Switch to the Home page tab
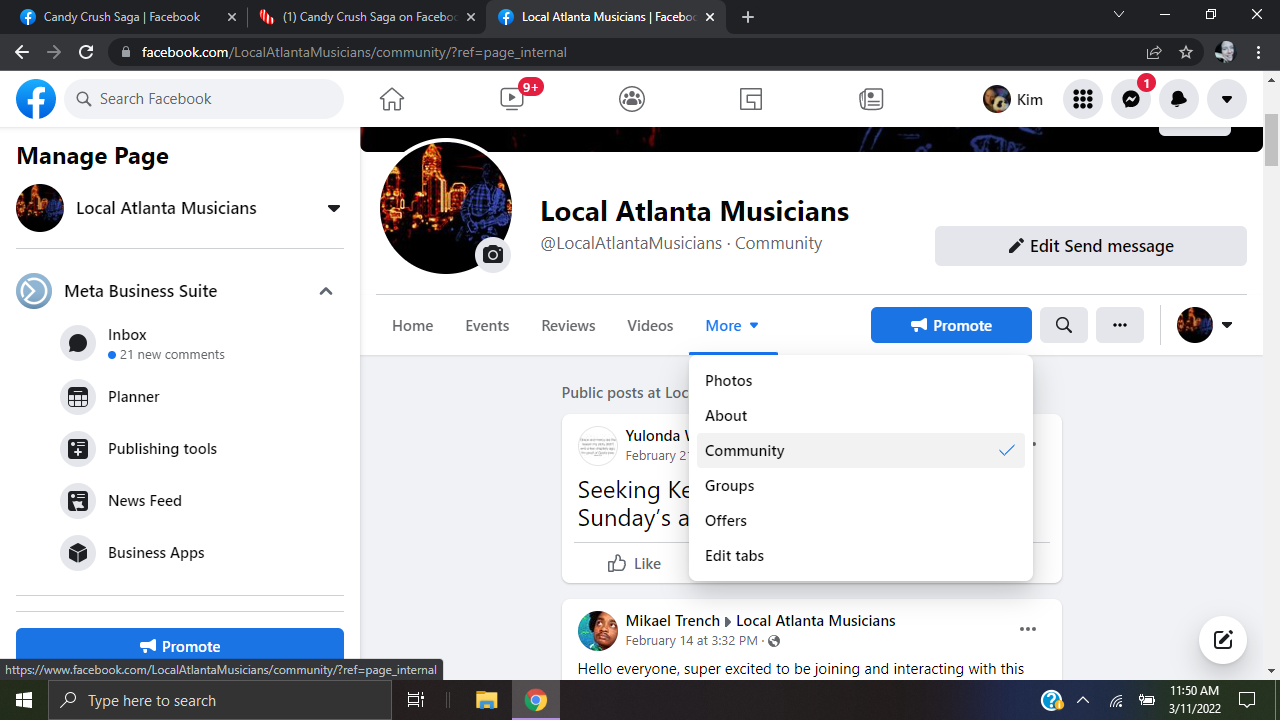Viewport: 1280px width, 720px height. pyautogui.click(x=413, y=326)
